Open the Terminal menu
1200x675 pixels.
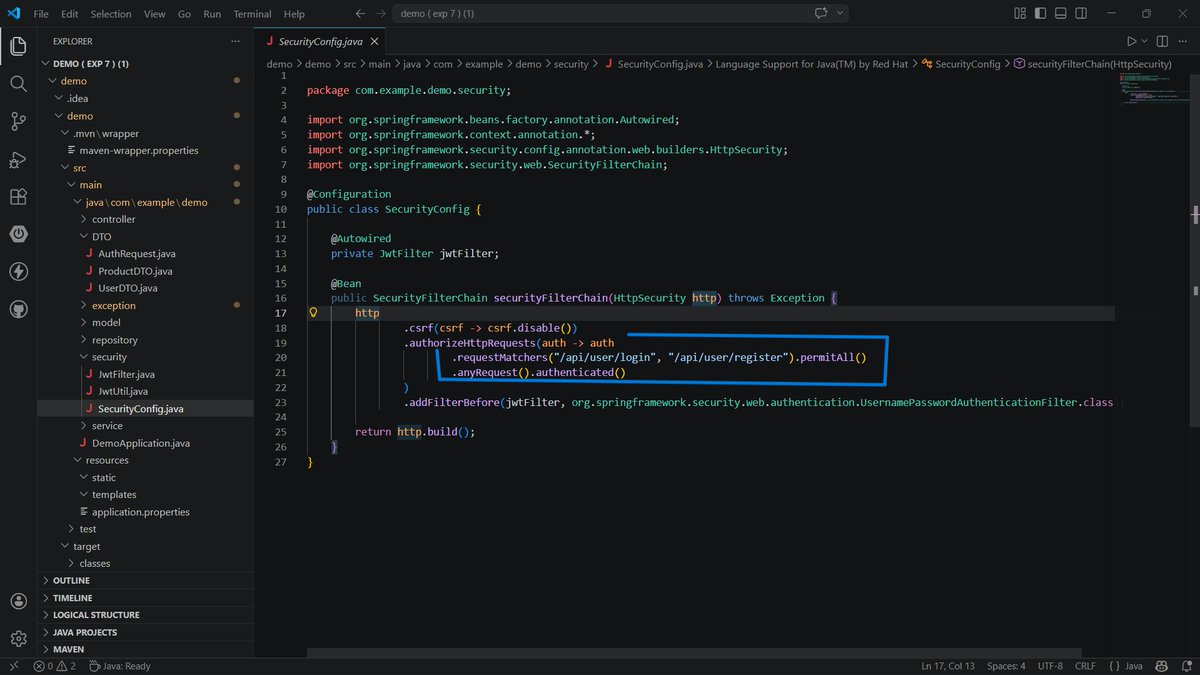tap(252, 14)
